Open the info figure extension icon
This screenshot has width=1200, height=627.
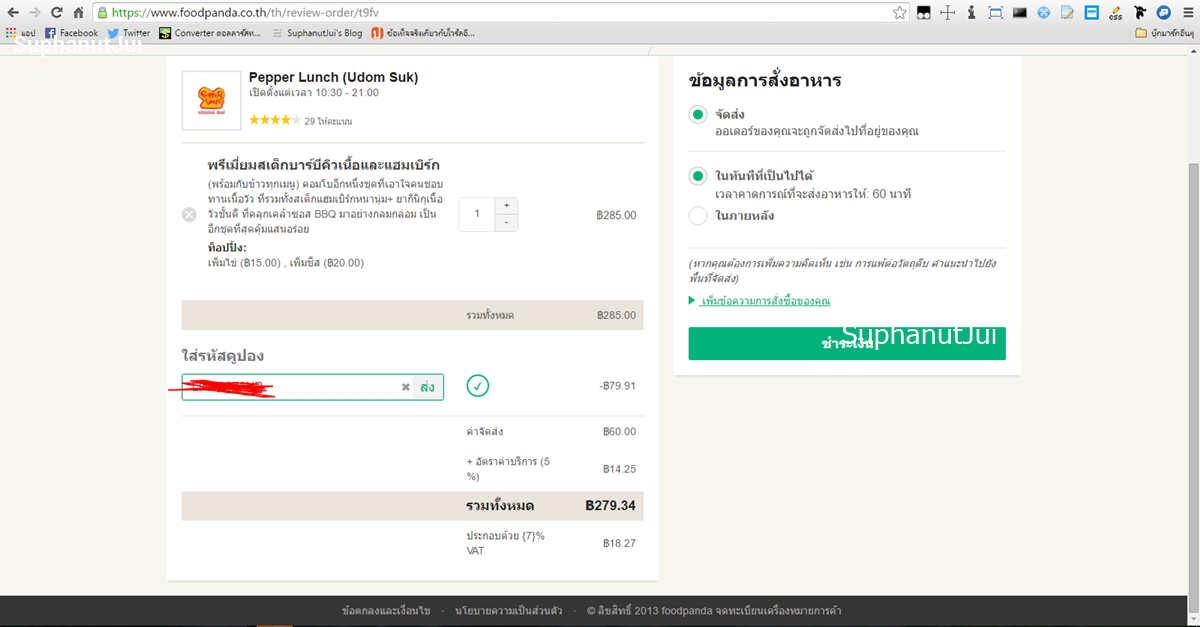pos(972,13)
